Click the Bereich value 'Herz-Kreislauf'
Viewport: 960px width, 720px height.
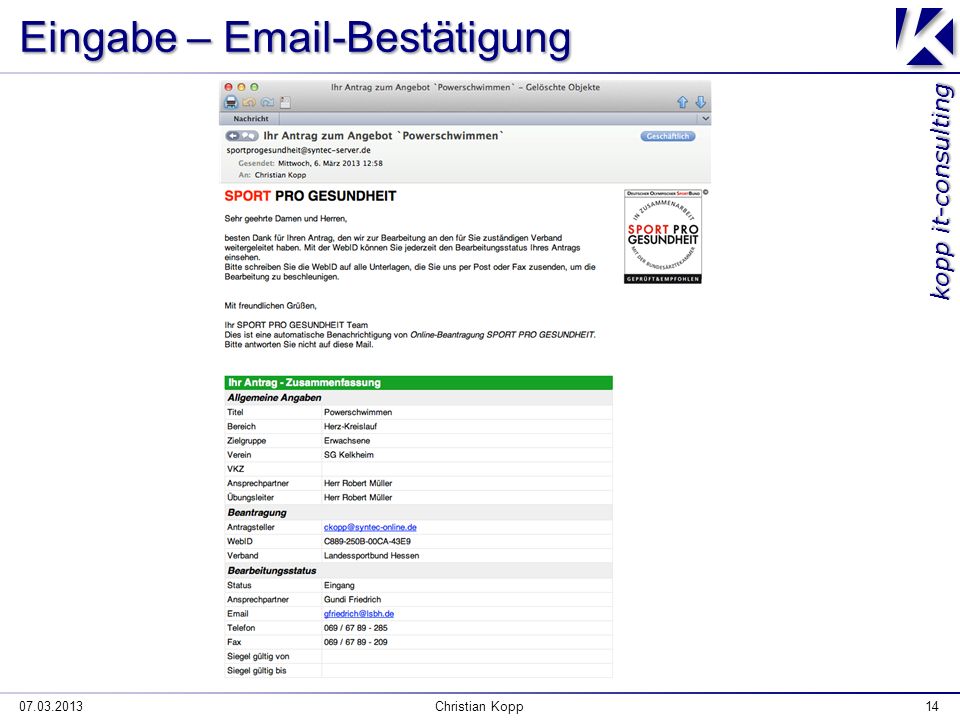350,427
